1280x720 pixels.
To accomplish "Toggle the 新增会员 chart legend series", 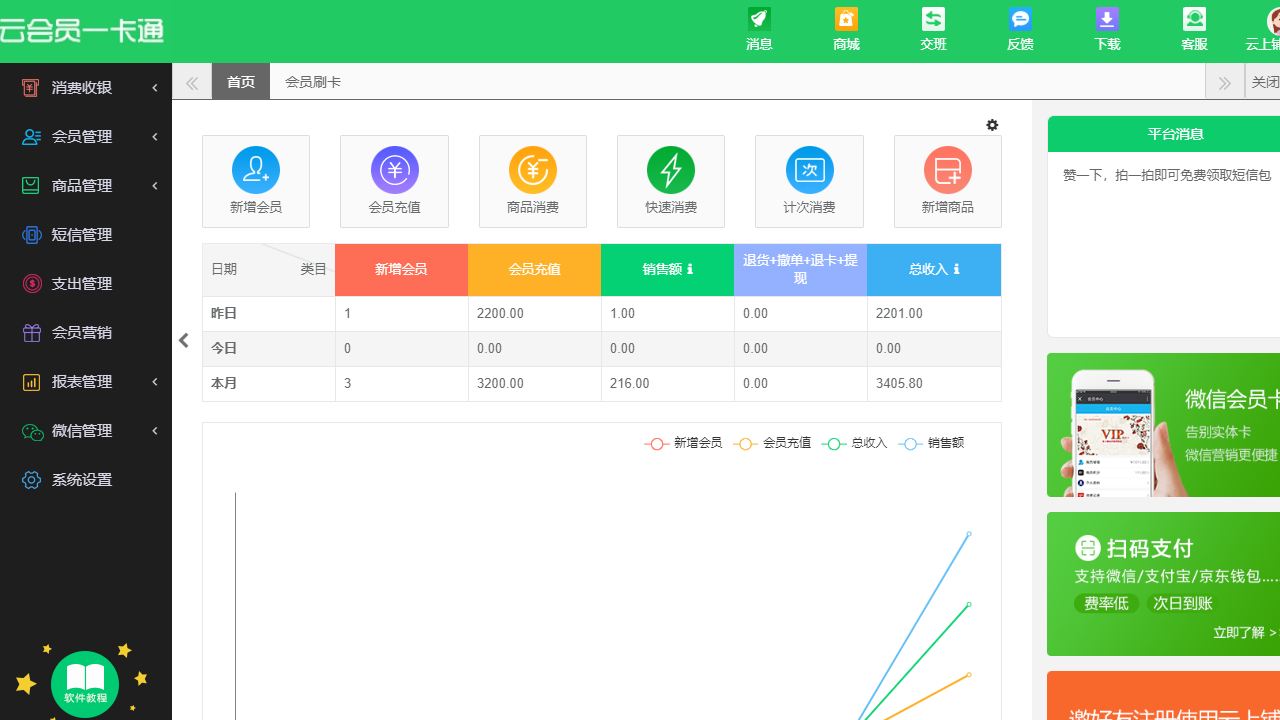I will 683,443.
